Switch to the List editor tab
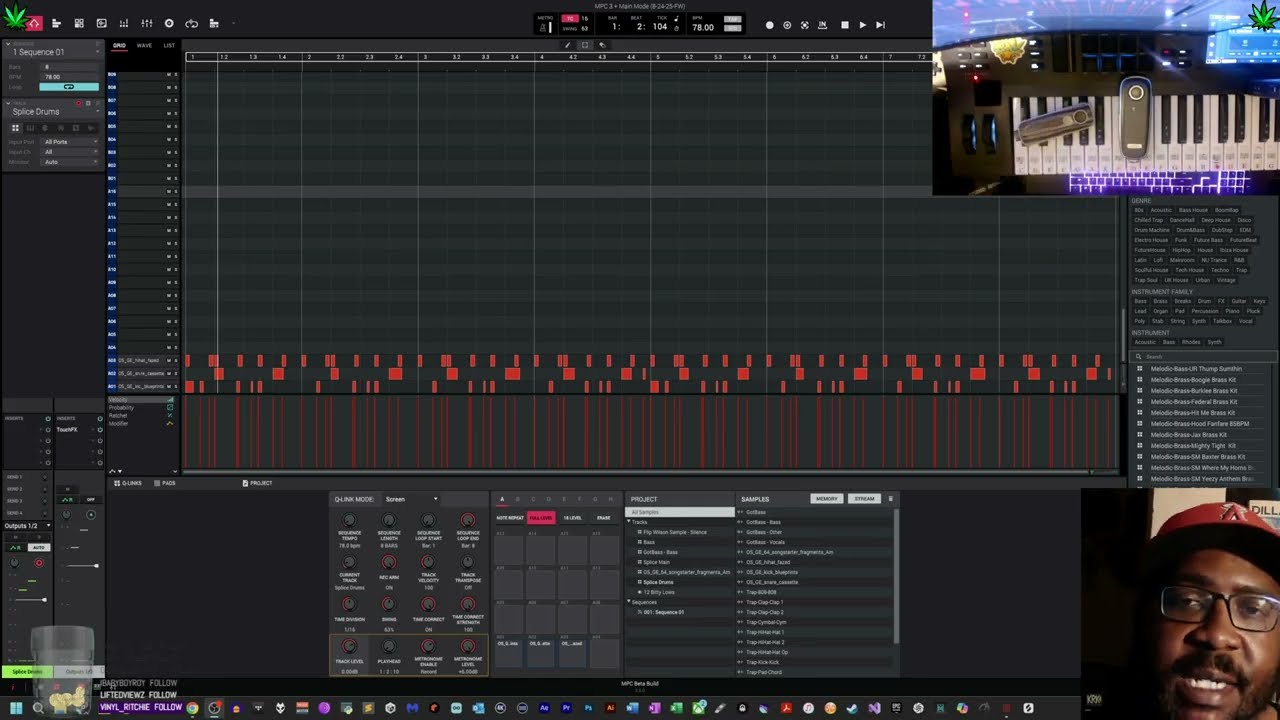 (x=169, y=45)
